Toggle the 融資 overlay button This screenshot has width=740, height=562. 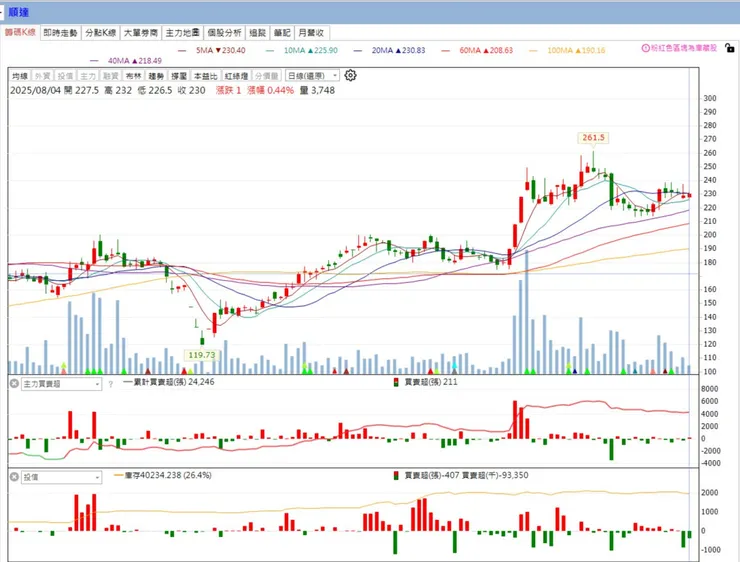coord(110,75)
